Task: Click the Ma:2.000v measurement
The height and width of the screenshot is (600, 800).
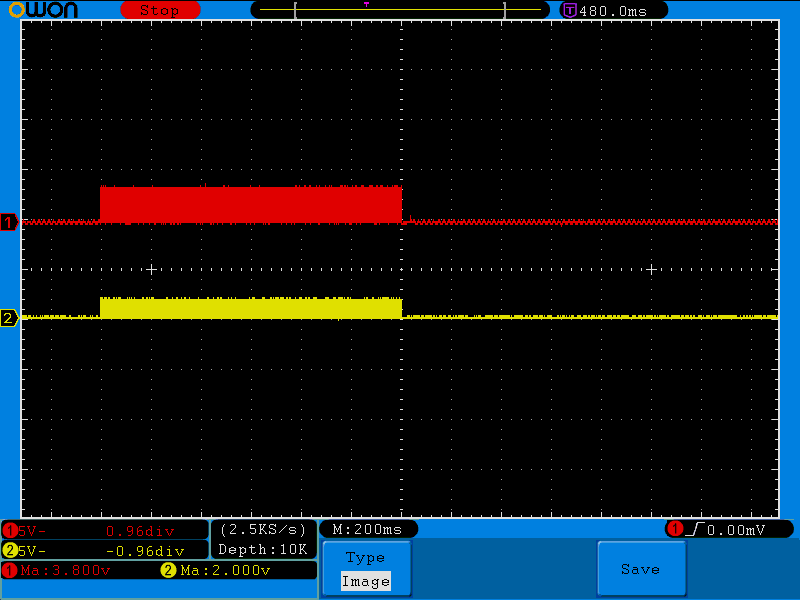Action: click(225, 570)
